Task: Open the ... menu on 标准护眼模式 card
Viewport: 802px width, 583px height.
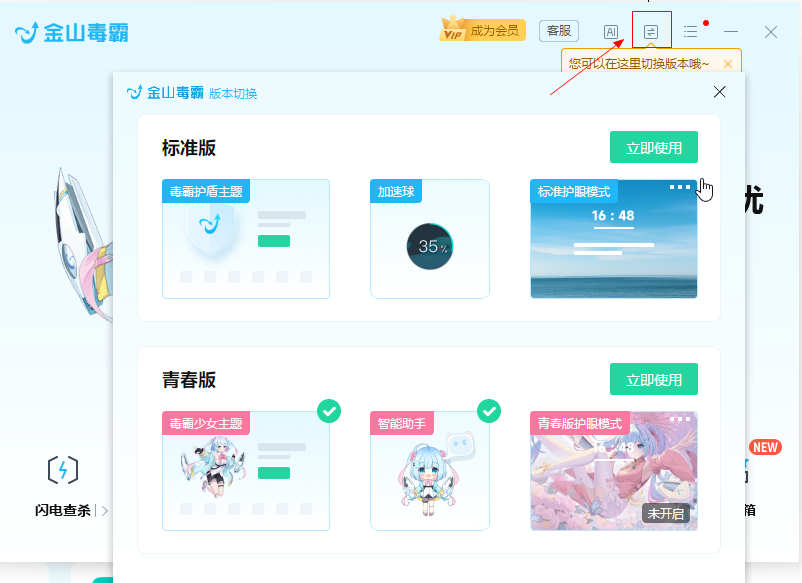Action: coord(681,186)
